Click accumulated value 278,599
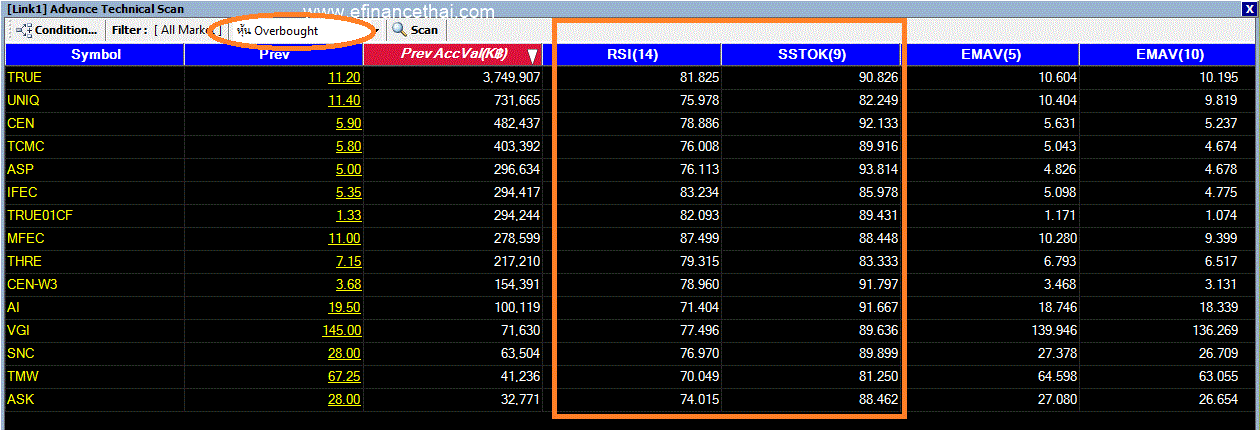The height and width of the screenshot is (430, 1260). coord(516,238)
